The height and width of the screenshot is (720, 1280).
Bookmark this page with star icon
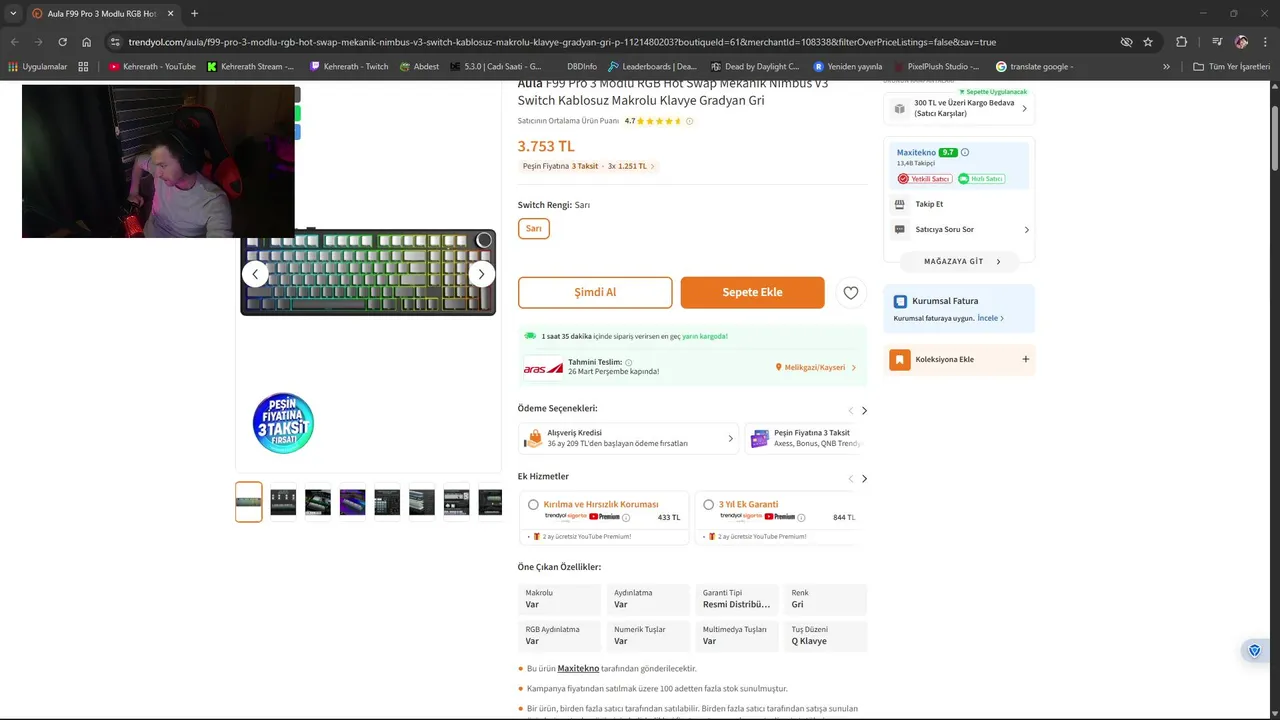1148,42
